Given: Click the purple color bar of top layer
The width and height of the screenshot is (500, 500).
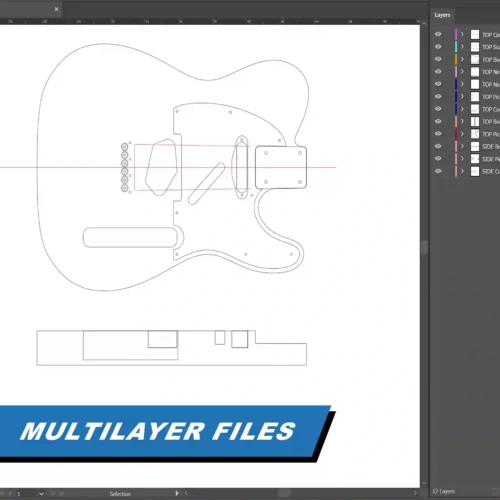Looking at the screenshot, I should (456, 34).
